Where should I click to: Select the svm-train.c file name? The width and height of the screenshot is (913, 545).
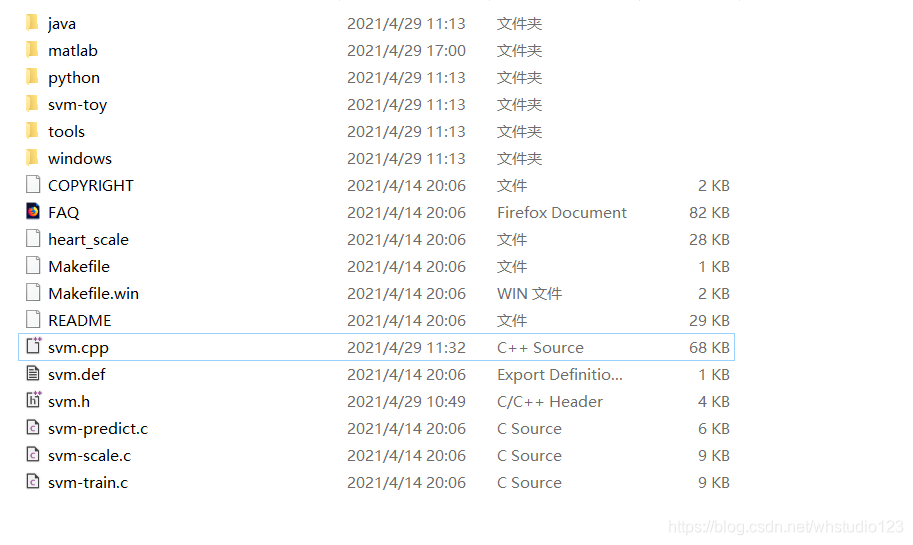coord(88,483)
